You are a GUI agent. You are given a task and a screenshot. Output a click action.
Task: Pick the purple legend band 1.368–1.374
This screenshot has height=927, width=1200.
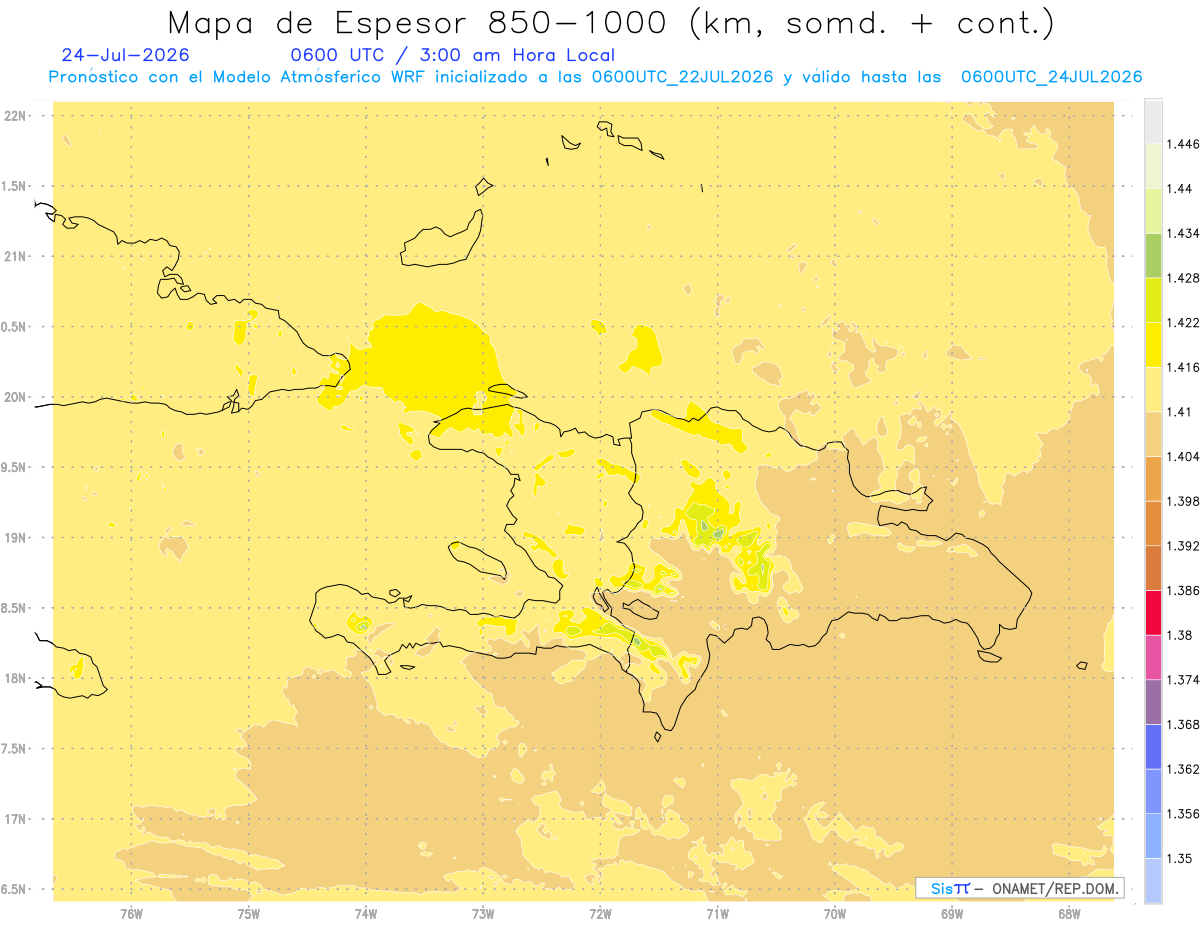1153,701
